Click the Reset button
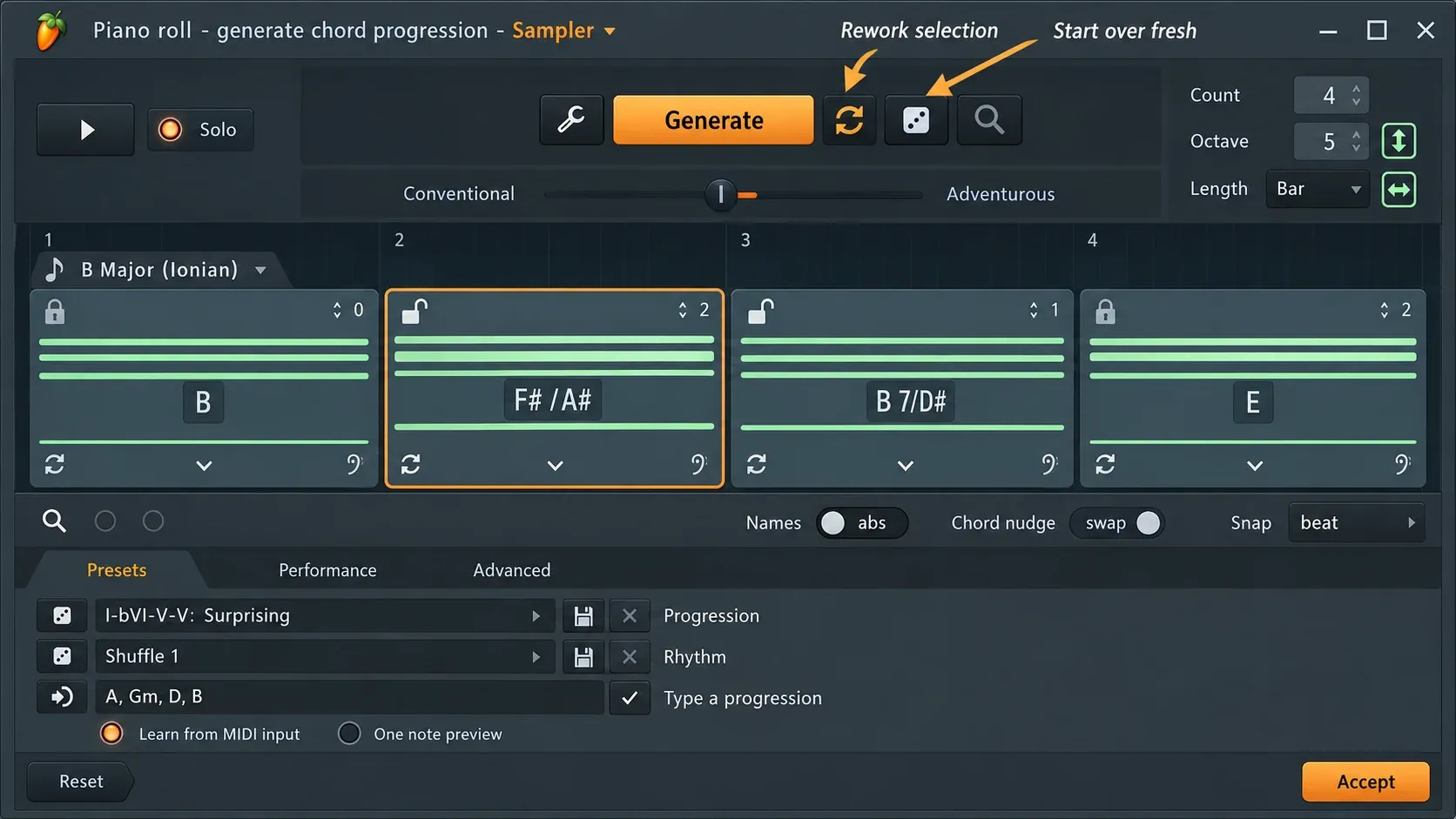The width and height of the screenshot is (1456, 819). 81,782
